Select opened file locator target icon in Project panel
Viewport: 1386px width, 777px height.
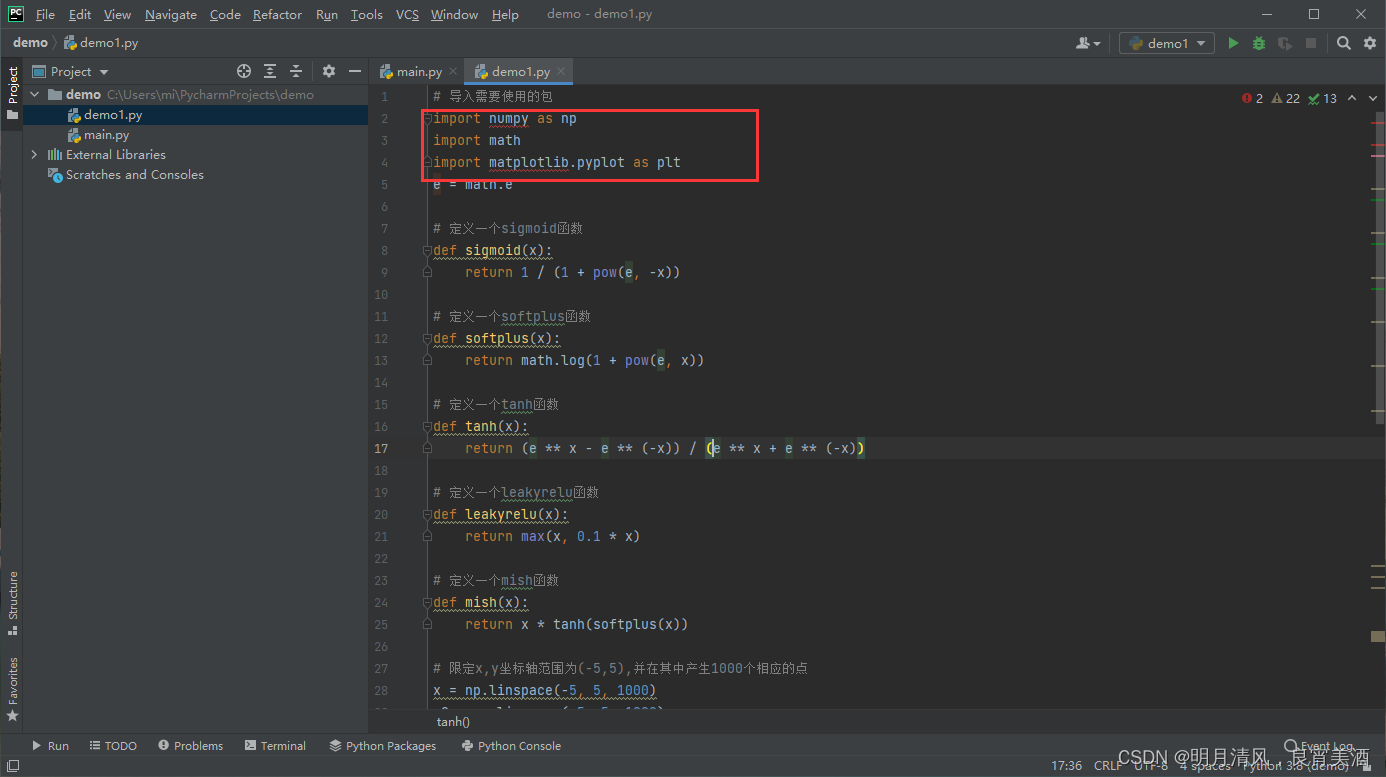pyautogui.click(x=243, y=71)
